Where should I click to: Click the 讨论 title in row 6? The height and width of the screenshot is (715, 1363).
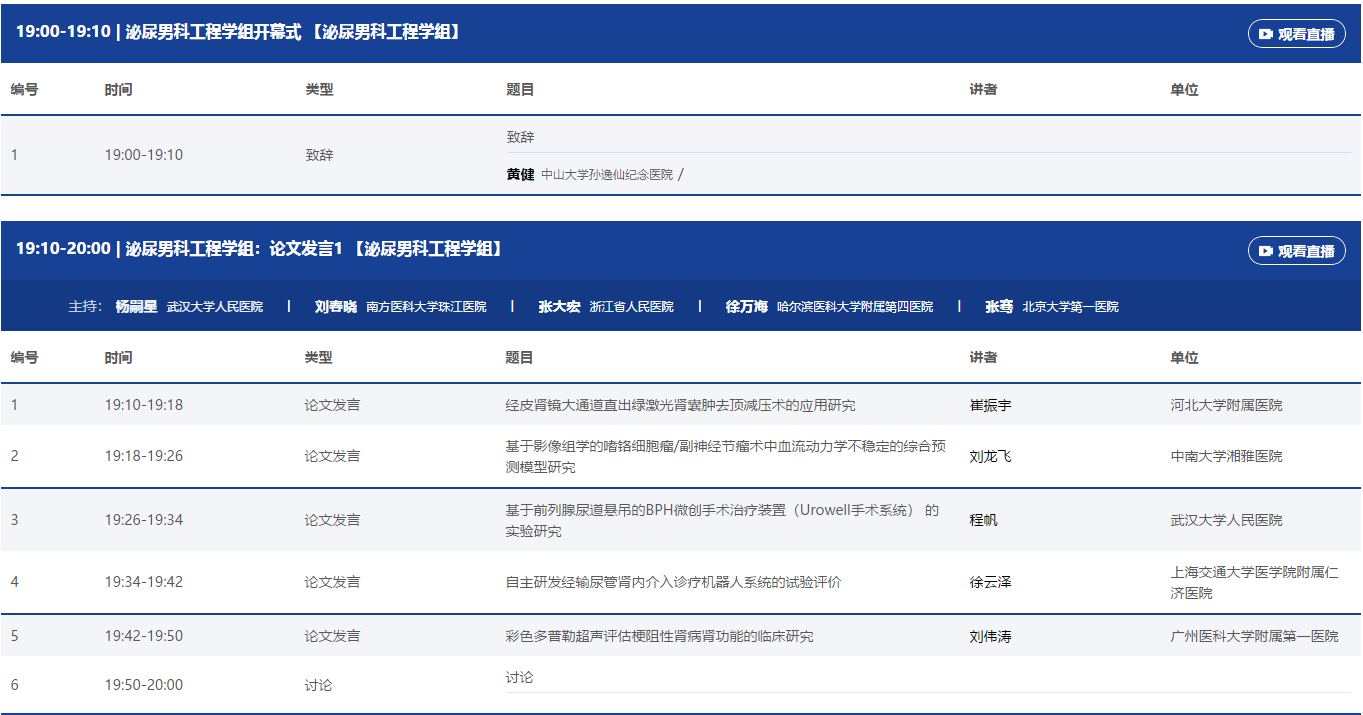click(x=519, y=678)
